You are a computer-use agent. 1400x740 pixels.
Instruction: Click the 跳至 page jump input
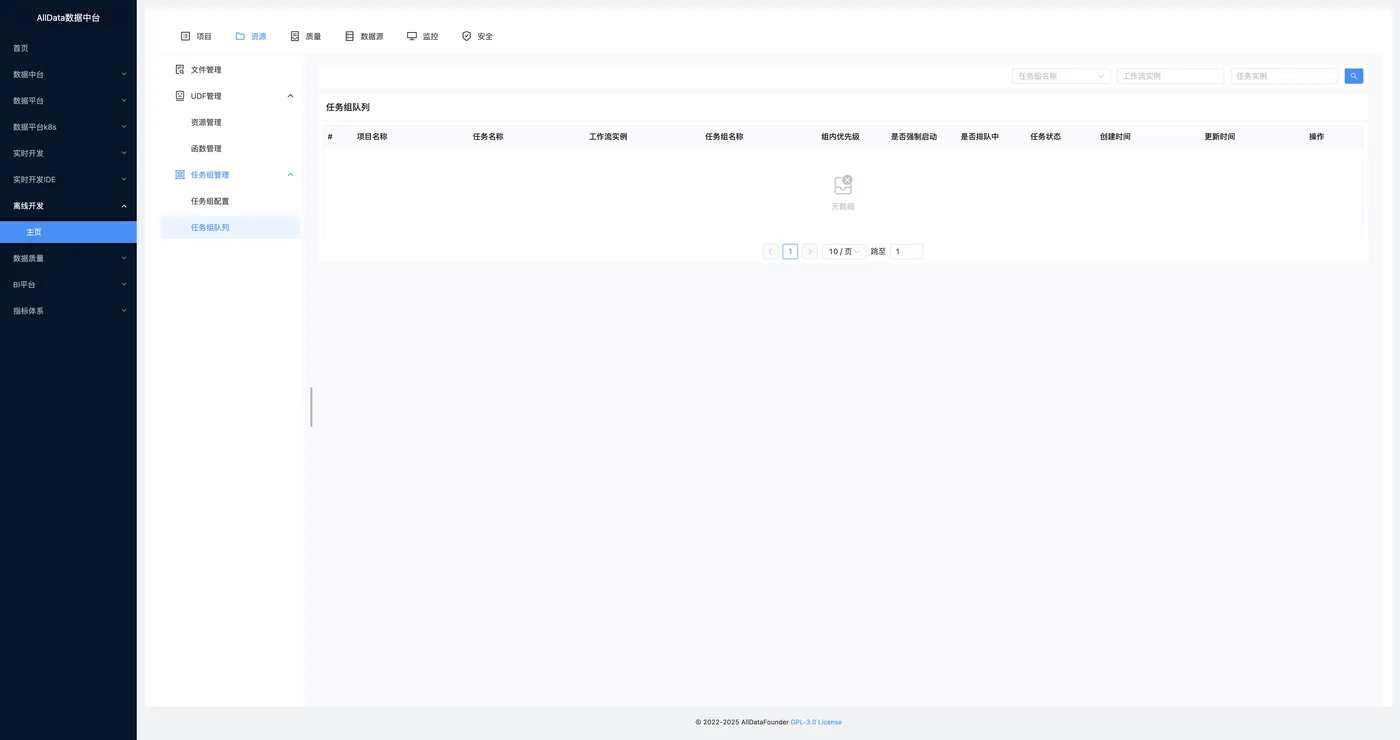[907, 252]
